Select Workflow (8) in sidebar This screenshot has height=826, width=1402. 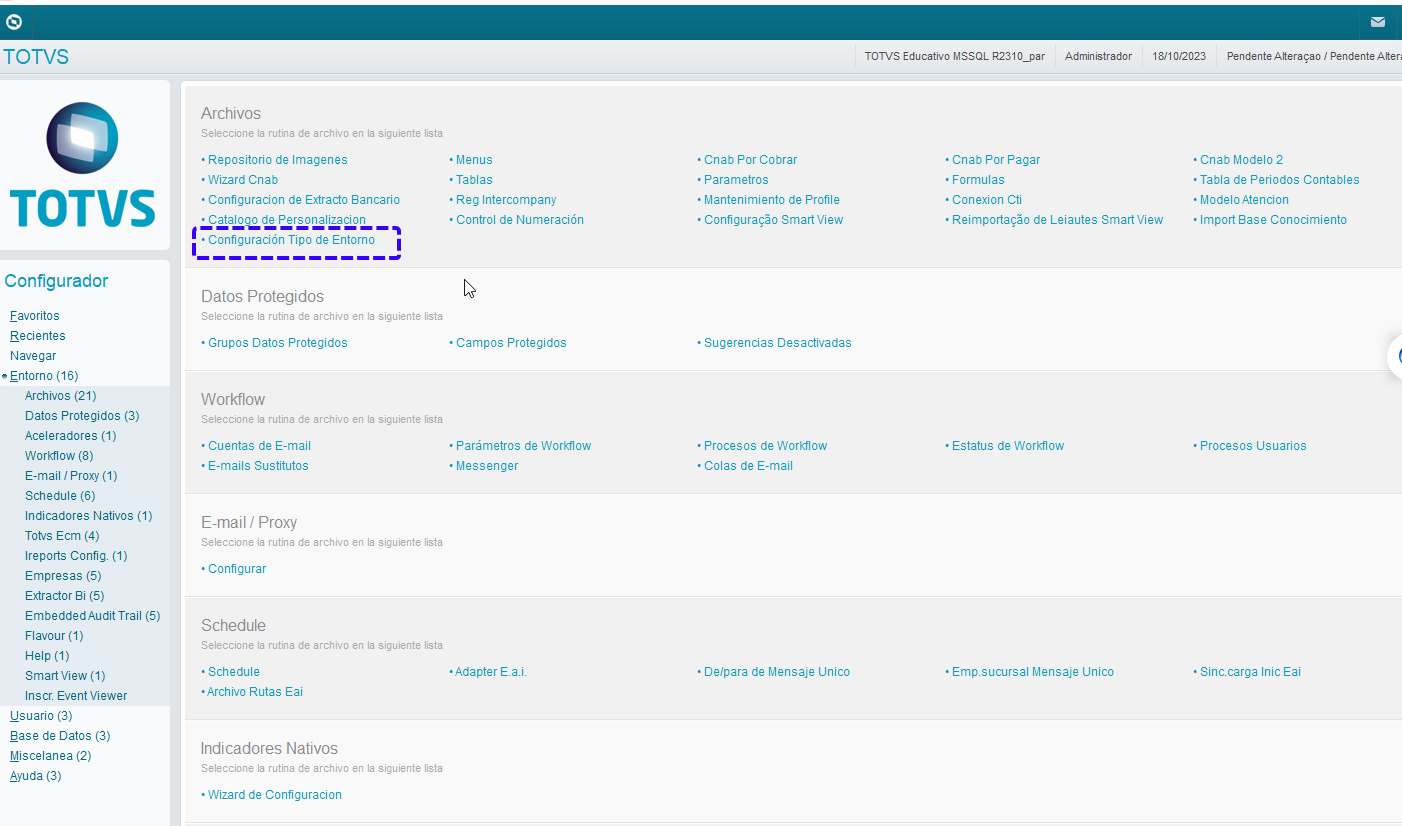point(59,456)
